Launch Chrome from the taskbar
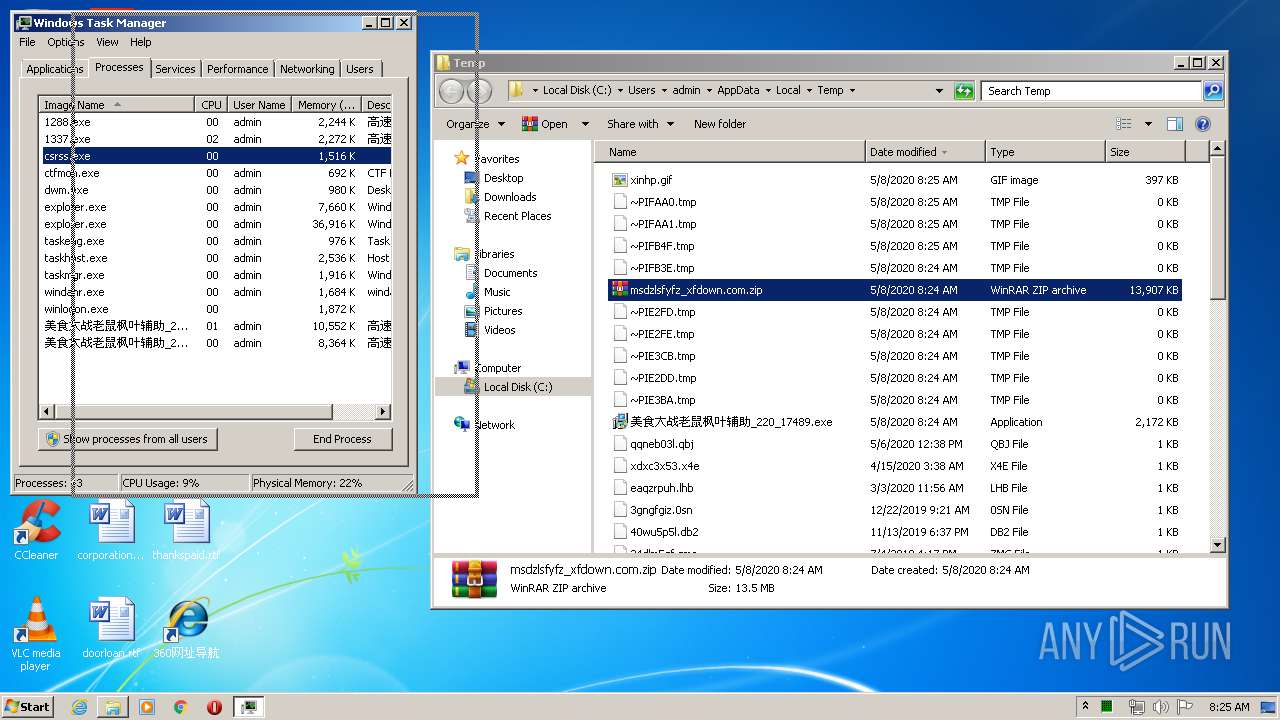 [180, 707]
